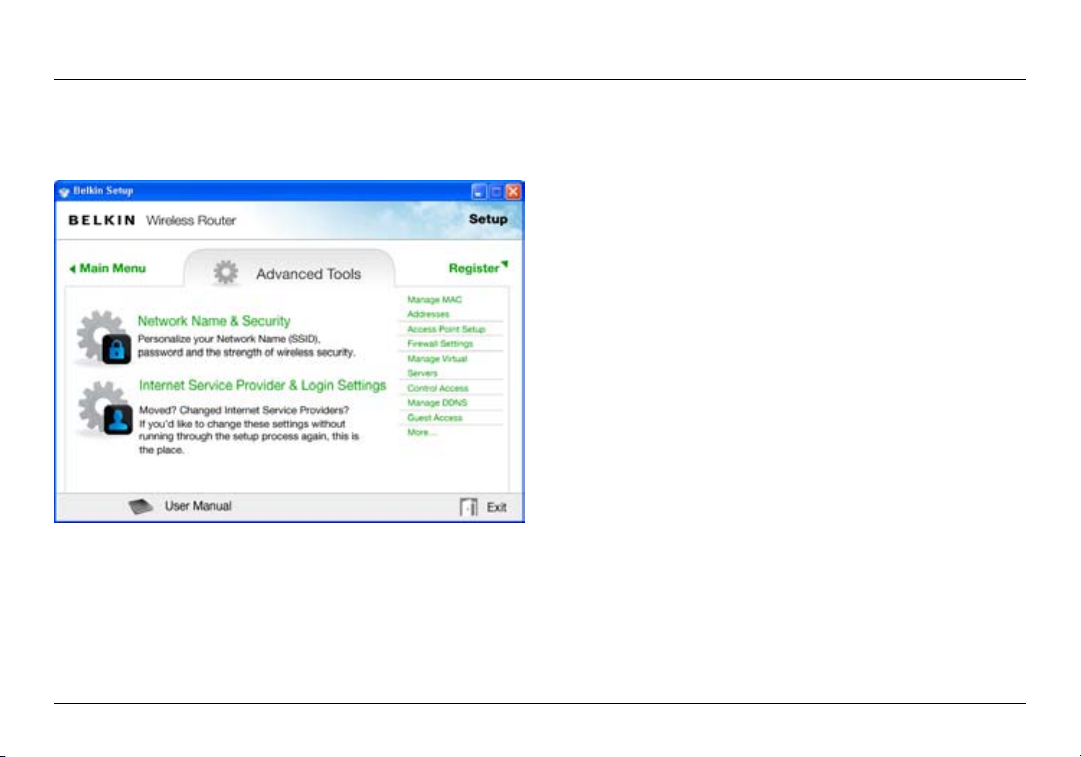
Task: Open the User Manual
Action: [x=198, y=506]
